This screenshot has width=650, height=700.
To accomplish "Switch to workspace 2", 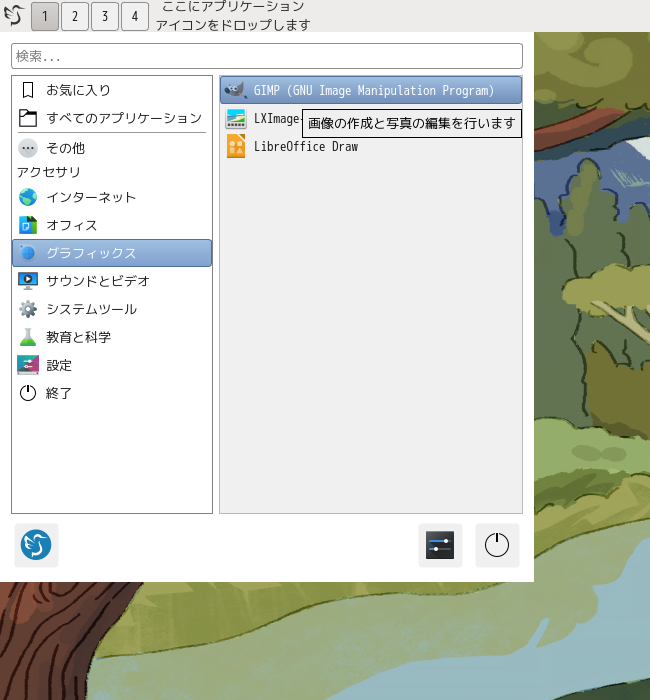I will tap(75, 17).
